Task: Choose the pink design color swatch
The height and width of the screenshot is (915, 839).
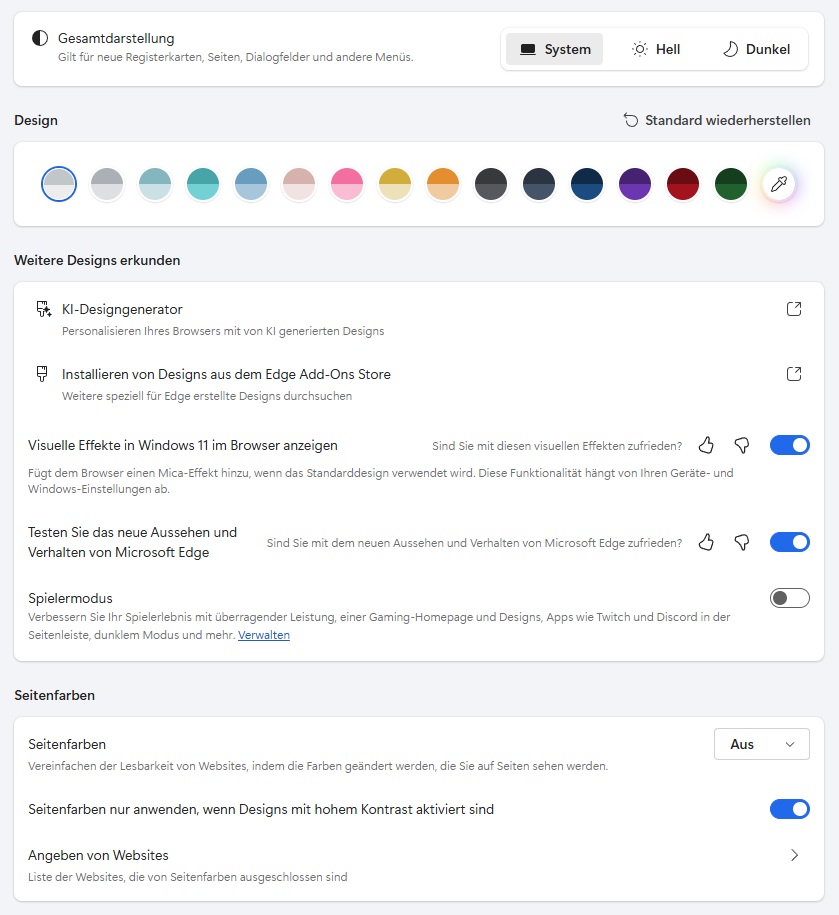Action: pos(347,184)
